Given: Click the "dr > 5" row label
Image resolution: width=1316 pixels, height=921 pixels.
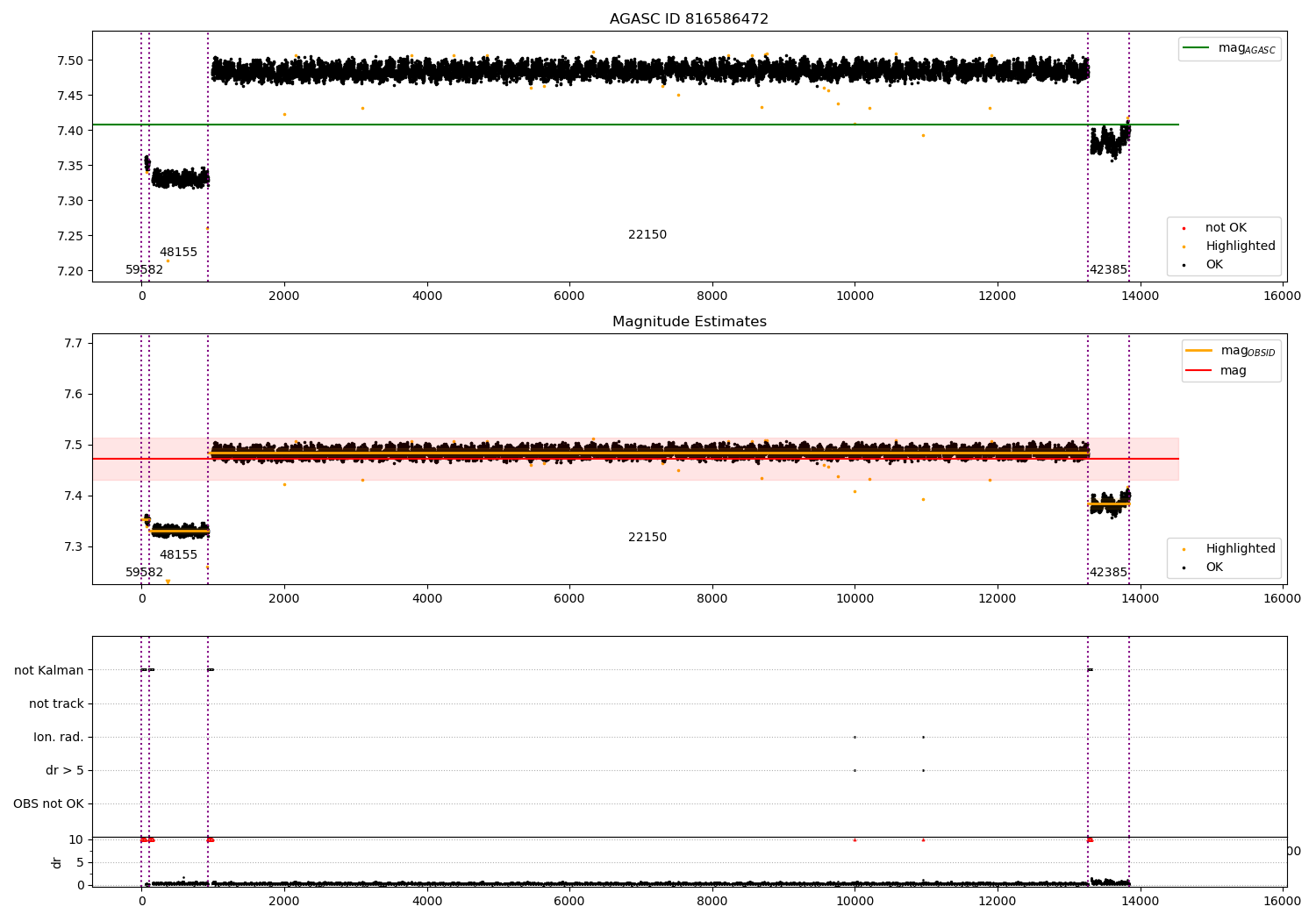Looking at the screenshot, I should click(65, 770).
